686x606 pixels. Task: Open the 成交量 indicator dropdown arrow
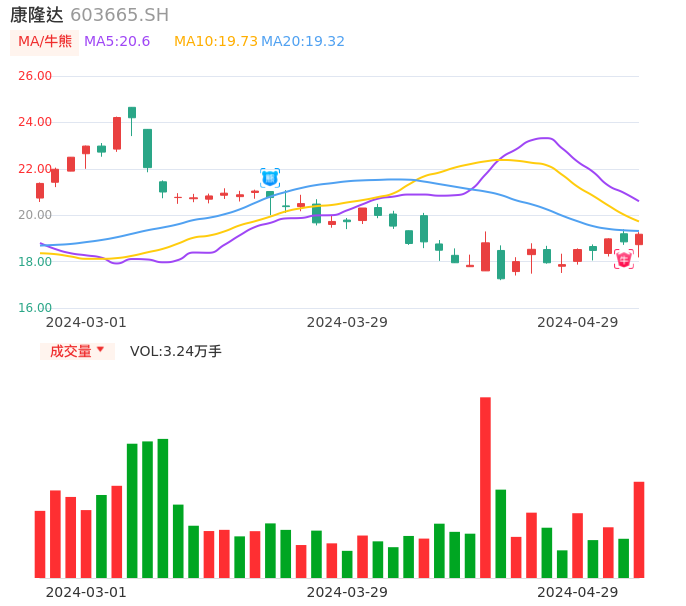pyautogui.click(x=100, y=350)
